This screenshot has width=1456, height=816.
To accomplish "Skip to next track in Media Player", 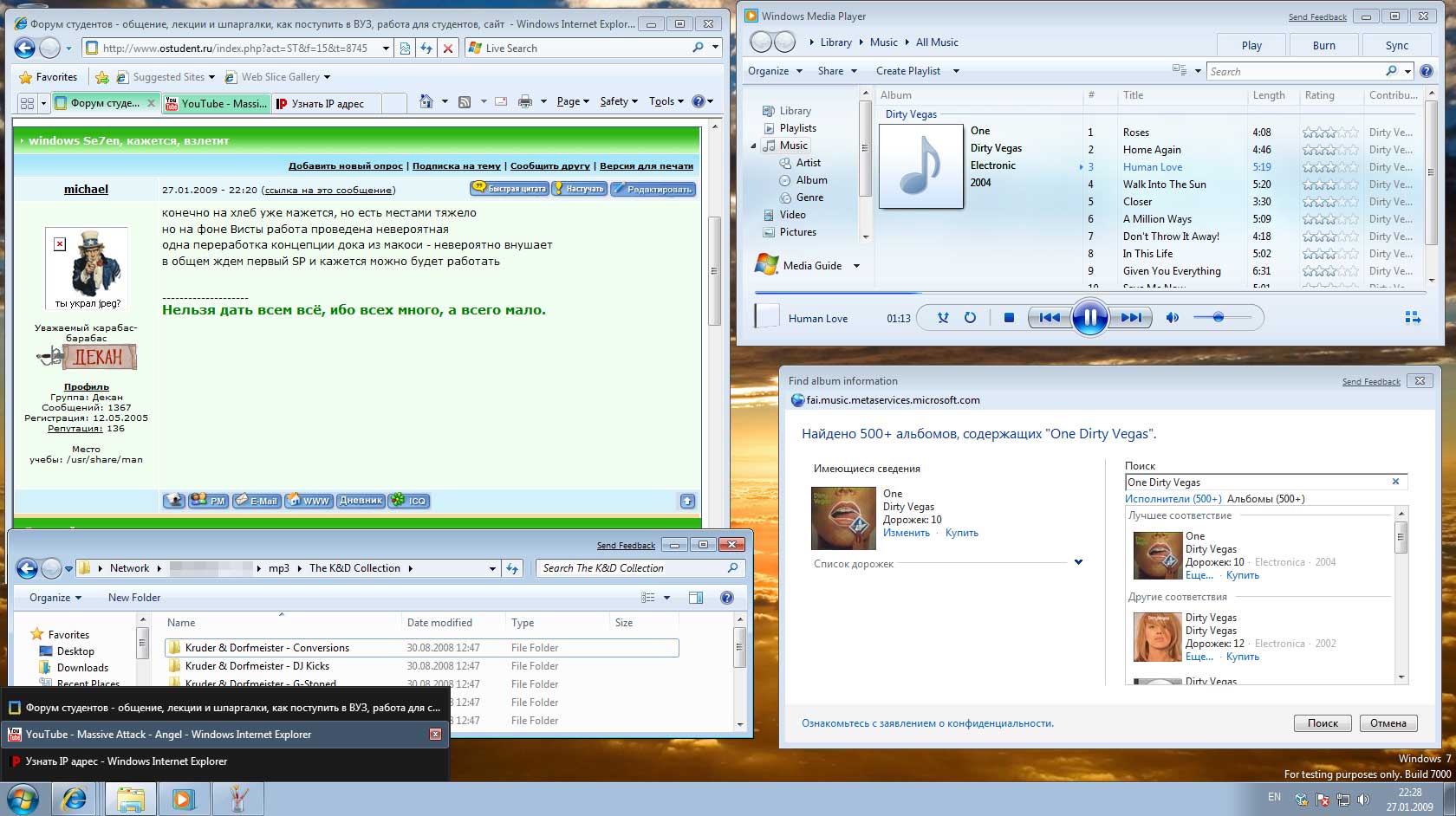I will click(1131, 318).
